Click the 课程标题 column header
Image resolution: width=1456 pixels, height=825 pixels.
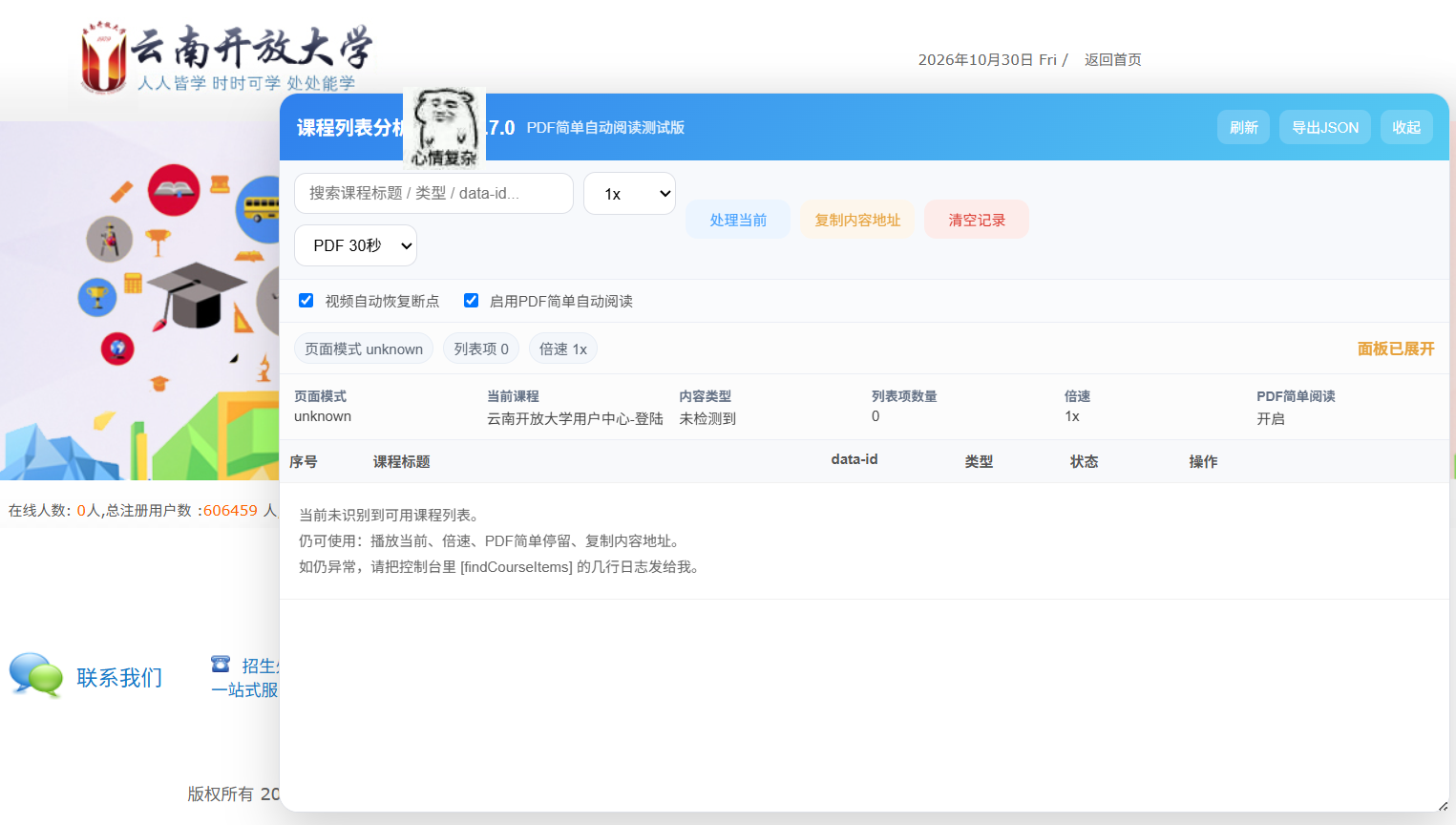(x=401, y=461)
